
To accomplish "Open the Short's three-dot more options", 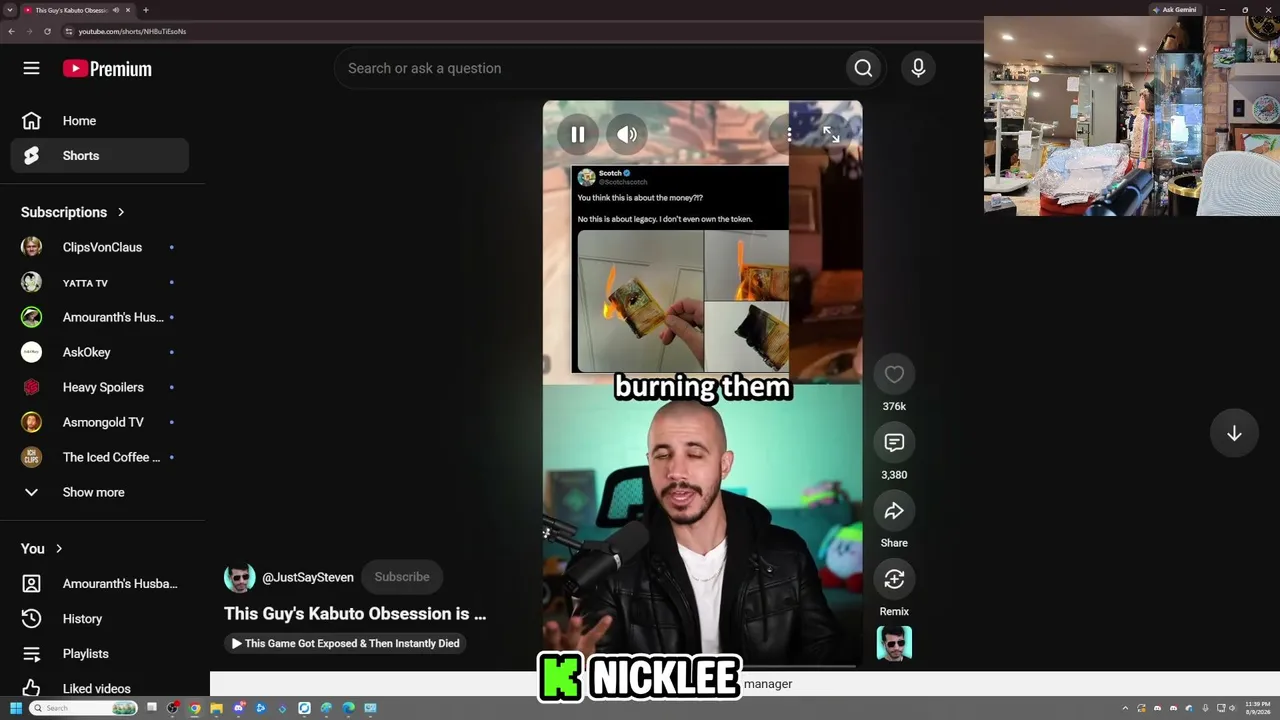I will 789,134.
